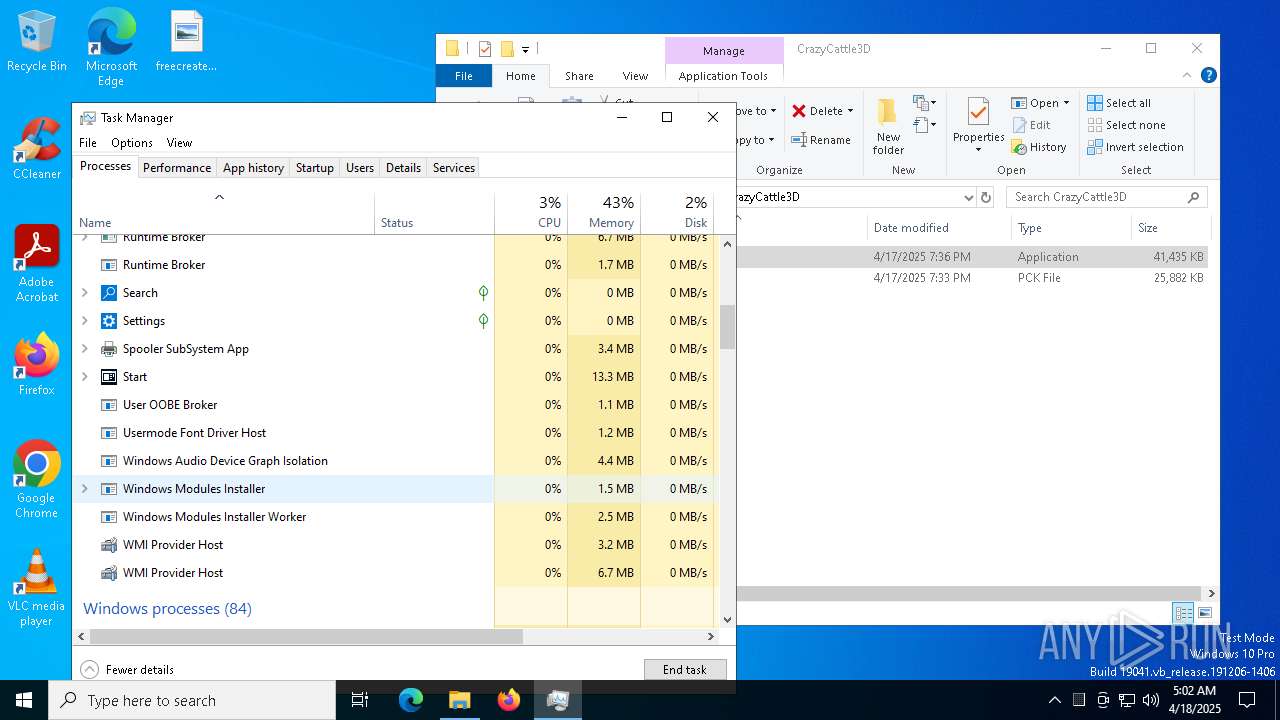Expand the Search process group
Image resolution: width=1280 pixels, height=720 pixels.
point(85,293)
